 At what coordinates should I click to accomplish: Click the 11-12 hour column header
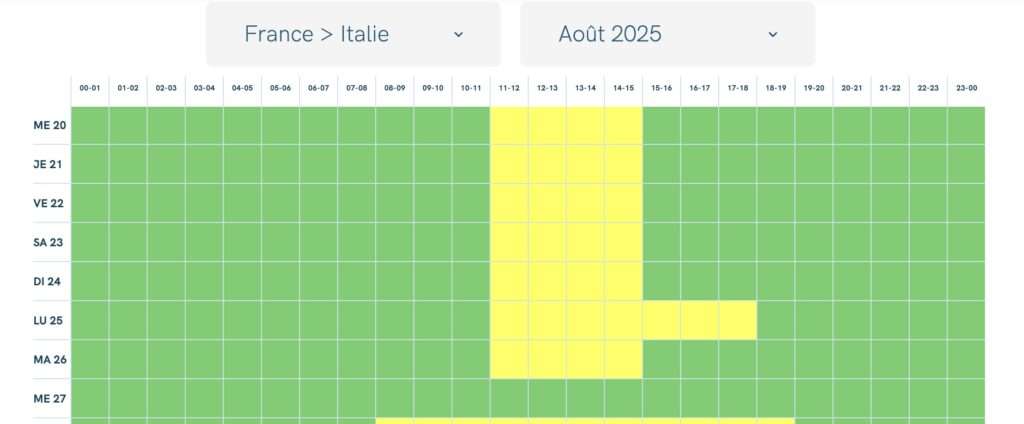509,88
